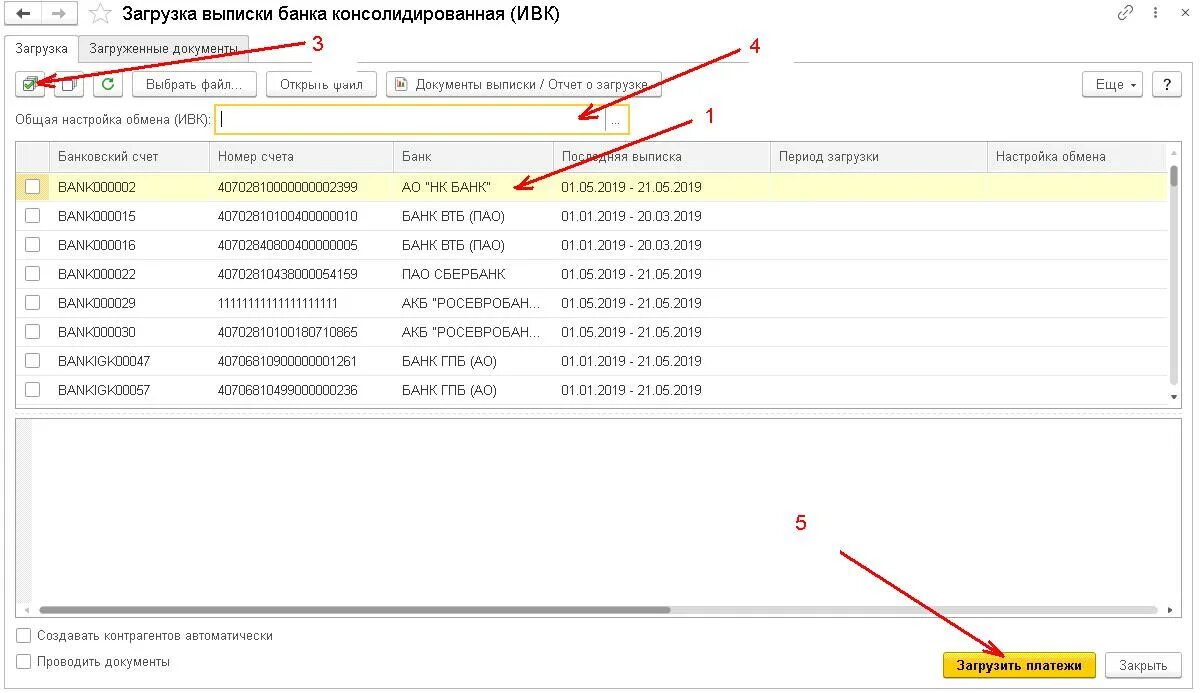Click the 'Открыть файл' button
1202x693 pixels.
click(x=321, y=85)
